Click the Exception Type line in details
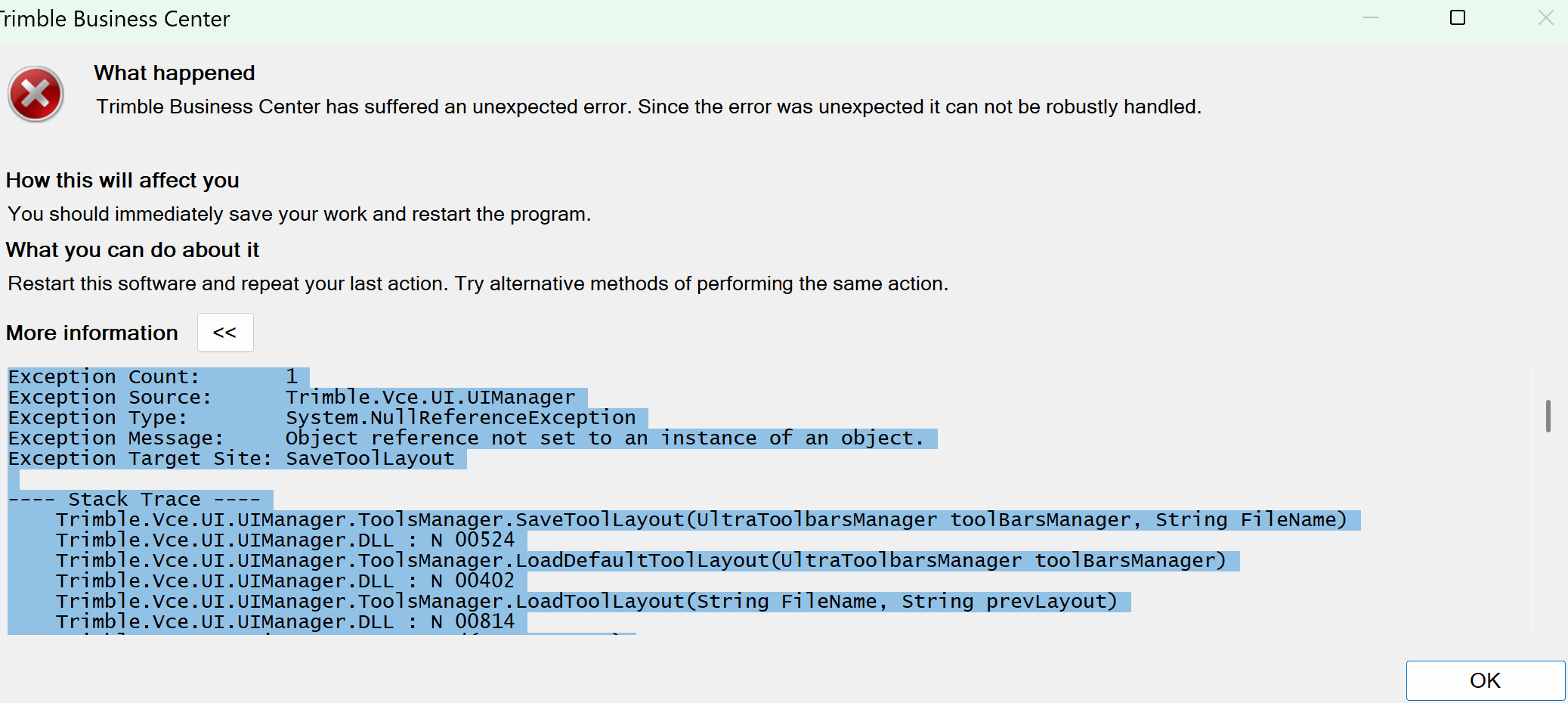 322,418
